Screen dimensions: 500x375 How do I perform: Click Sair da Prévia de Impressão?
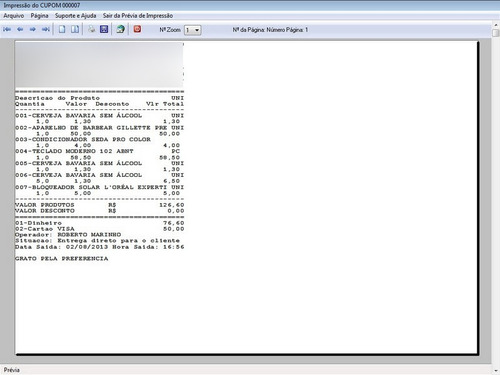point(138,16)
